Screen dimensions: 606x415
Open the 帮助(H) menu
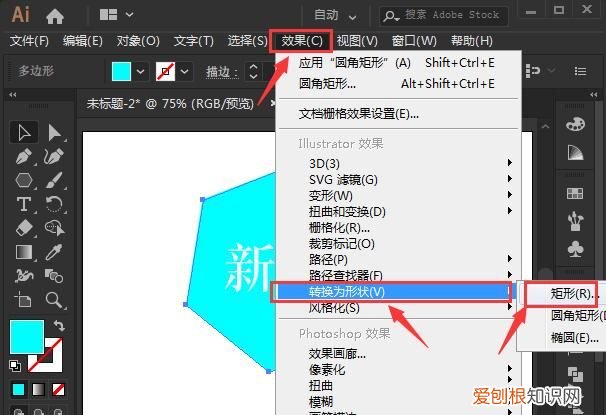(472, 41)
